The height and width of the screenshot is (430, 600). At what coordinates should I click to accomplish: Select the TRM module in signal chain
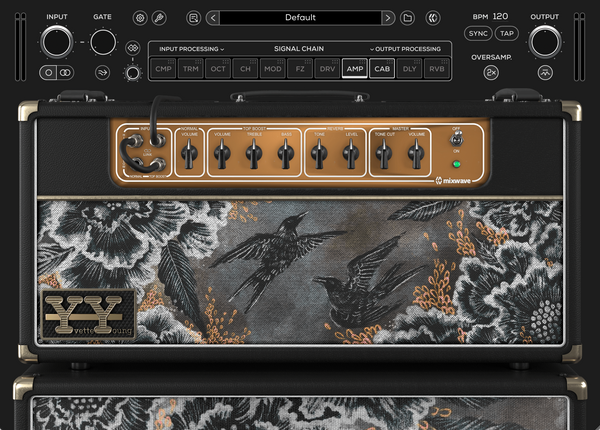tap(191, 69)
